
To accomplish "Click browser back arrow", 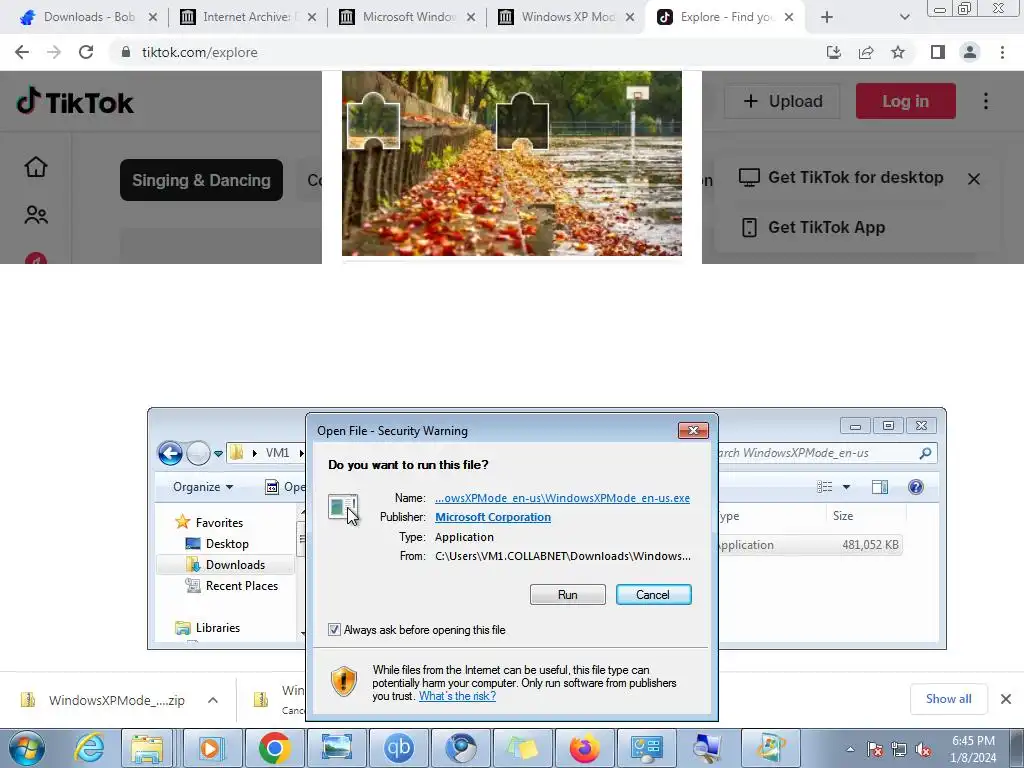I will (22, 52).
